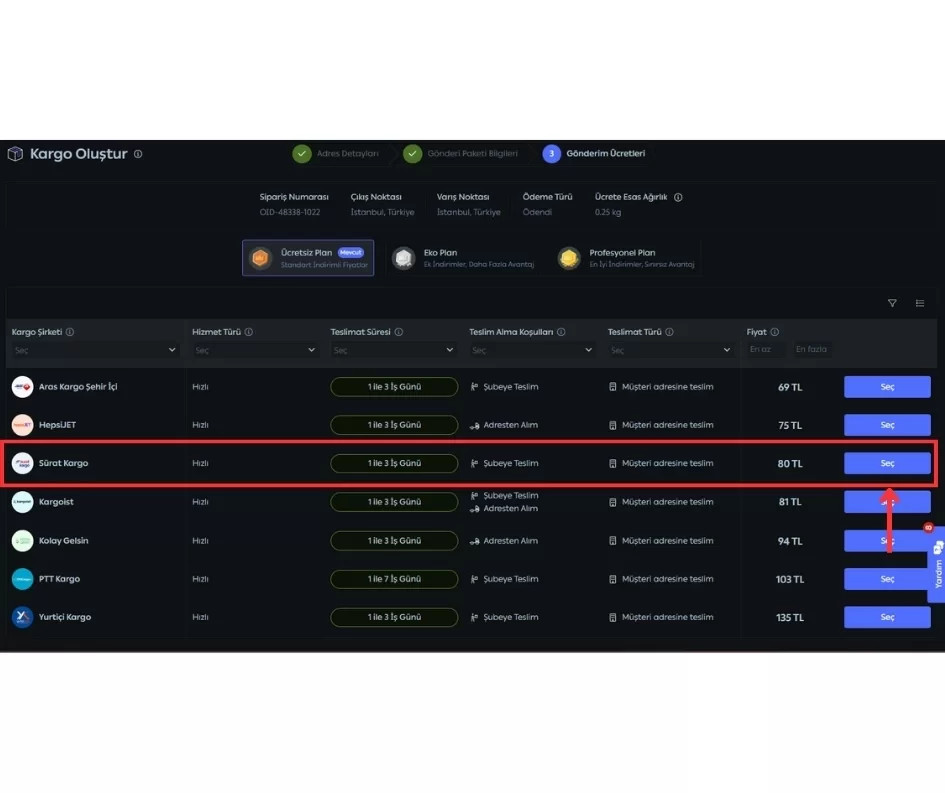This screenshot has height=793, width=945.
Task: Select the Ücretsiz Plan card
Action: [x=308, y=258]
